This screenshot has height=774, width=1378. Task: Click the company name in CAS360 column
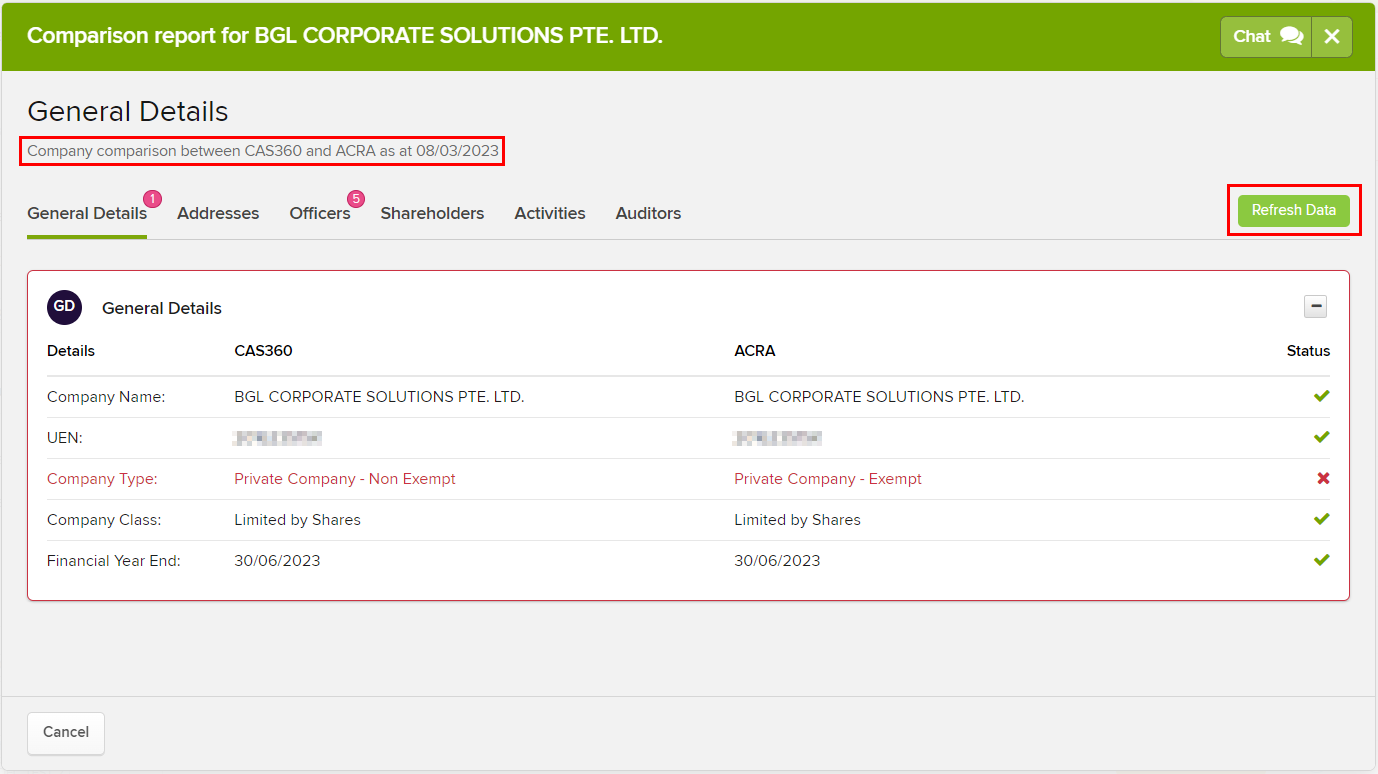click(379, 397)
